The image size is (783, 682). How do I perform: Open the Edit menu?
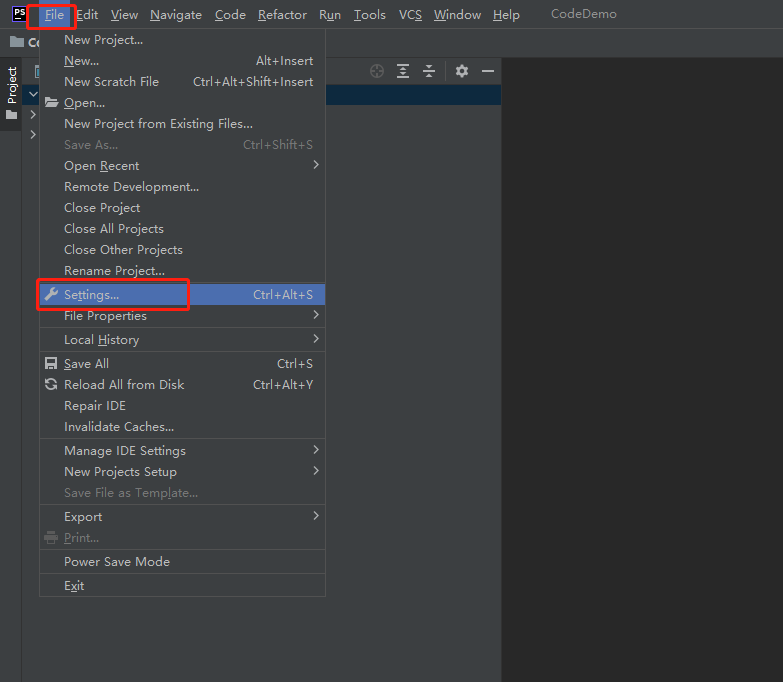tap(87, 15)
